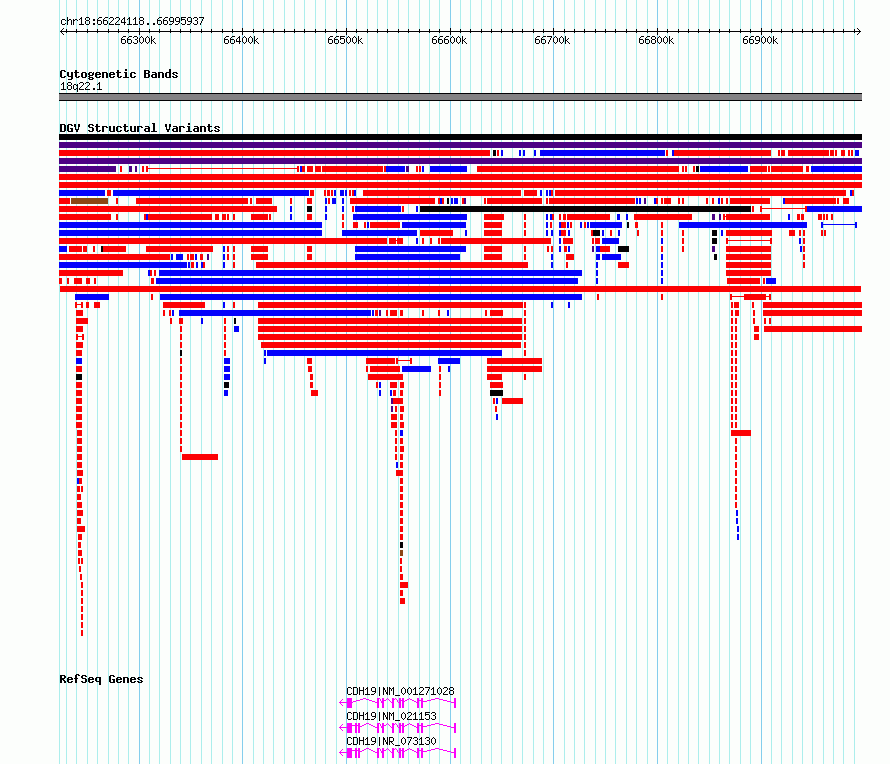Image resolution: width=890 pixels, height=764 pixels.
Task: Select the magenta gene glyph below CDH19|NM_021153
Action: [x=397, y=728]
